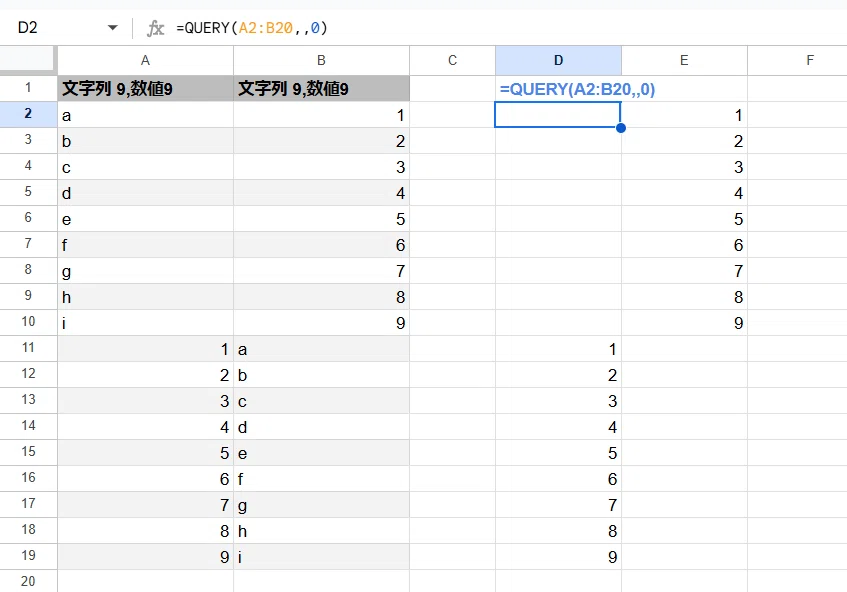Click cell A8 containing g
This screenshot has width=847, height=592.
(145, 270)
